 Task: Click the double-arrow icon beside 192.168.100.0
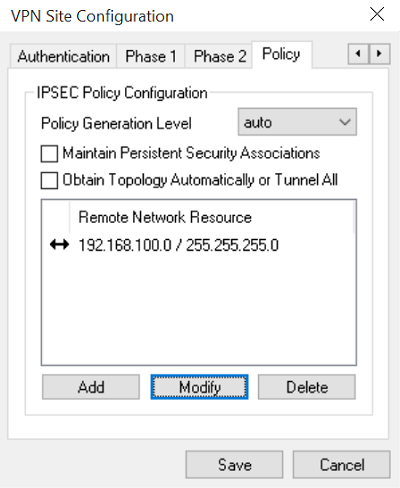point(59,245)
